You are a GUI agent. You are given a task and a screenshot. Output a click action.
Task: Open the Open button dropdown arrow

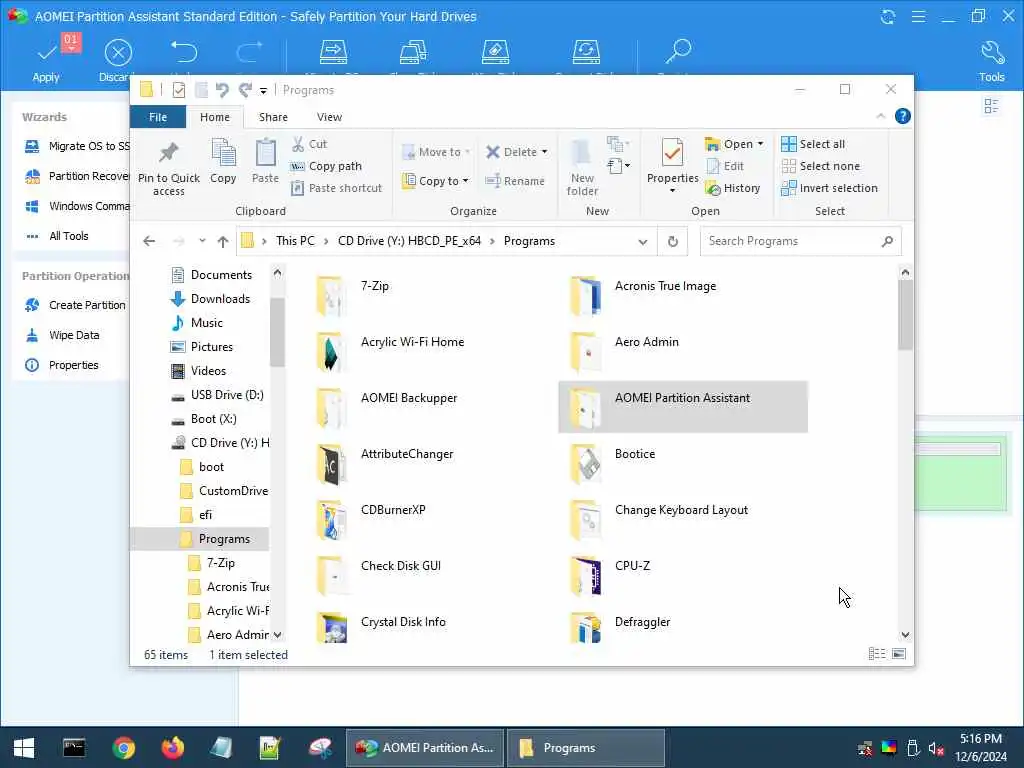[x=760, y=144]
